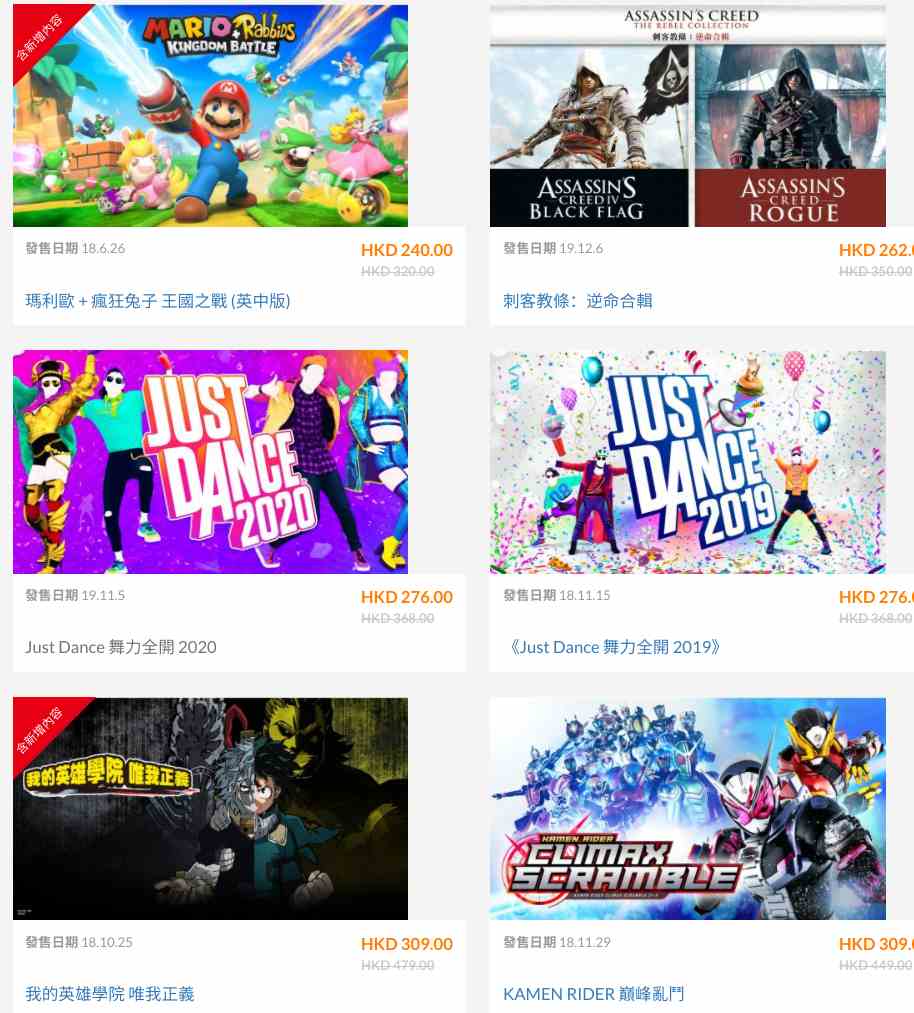Screen dimensions: 914x1013
Task: Click the red ribbon badge on Mario + Rabbids
Action: [x=42, y=36]
